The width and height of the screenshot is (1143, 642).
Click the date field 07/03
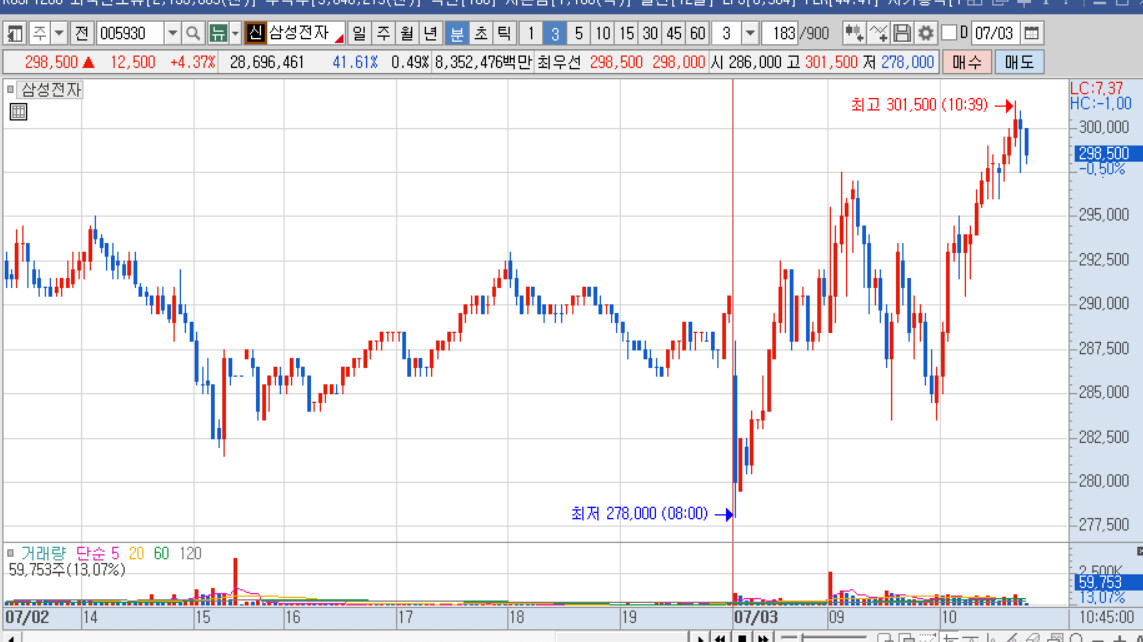995,34
